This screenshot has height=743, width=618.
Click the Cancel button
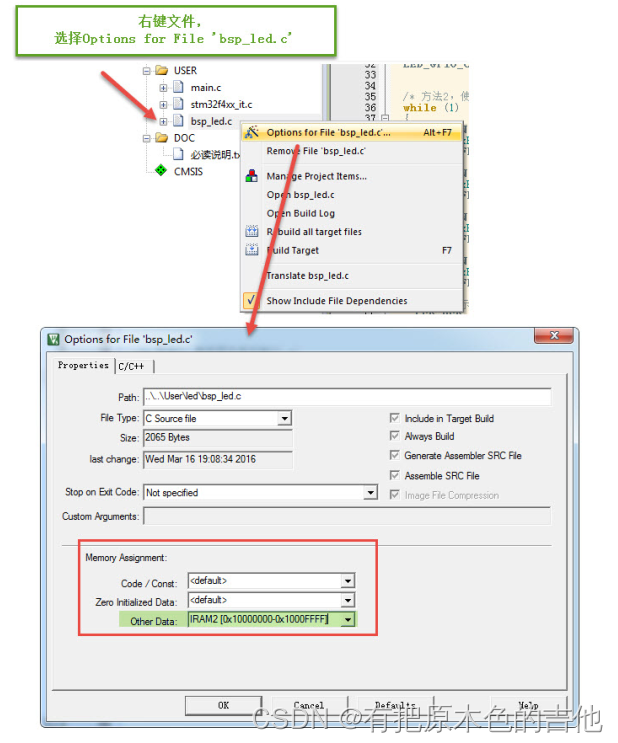(309, 705)
